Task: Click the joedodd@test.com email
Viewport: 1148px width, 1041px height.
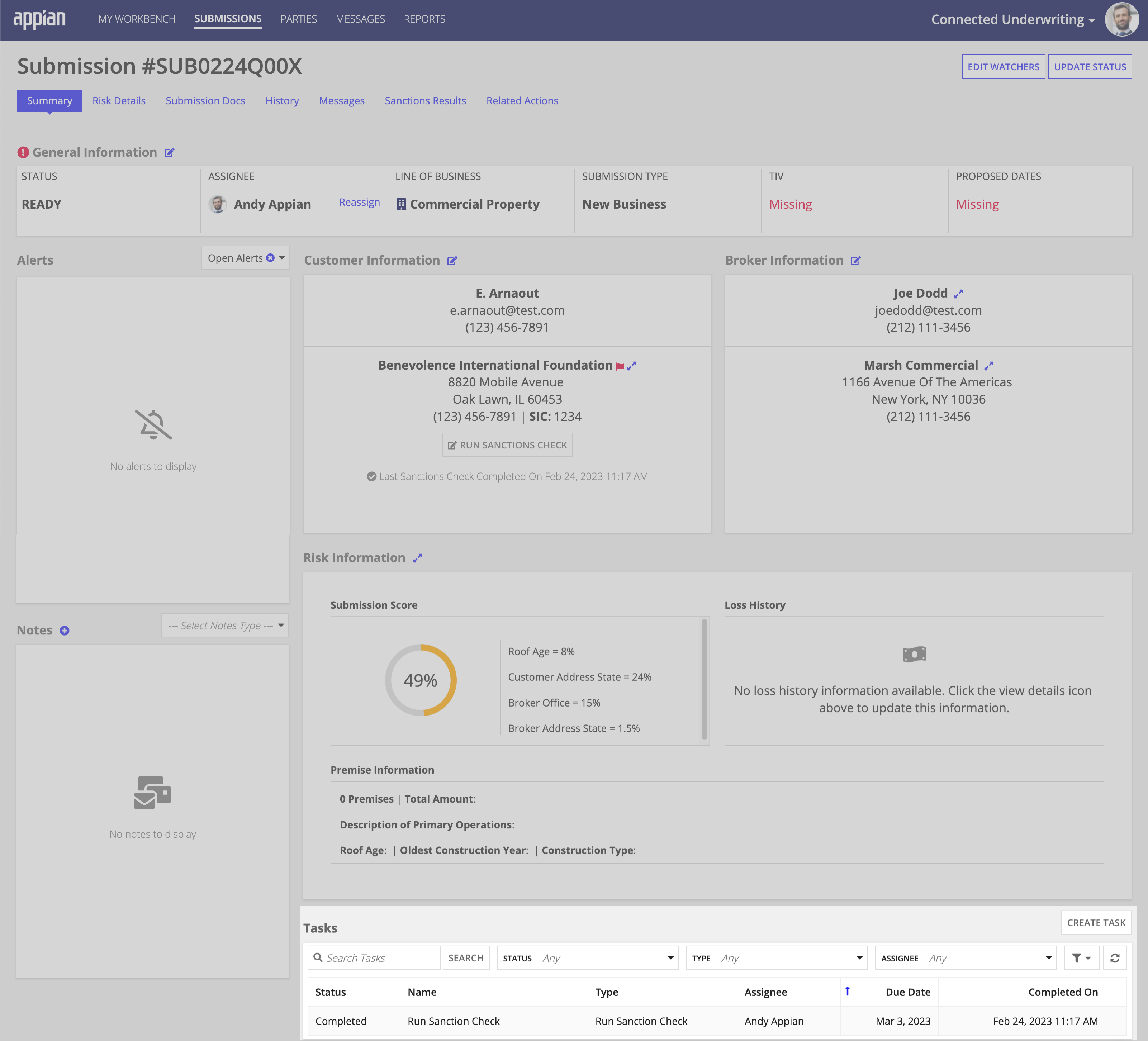Action: [928, 310]
